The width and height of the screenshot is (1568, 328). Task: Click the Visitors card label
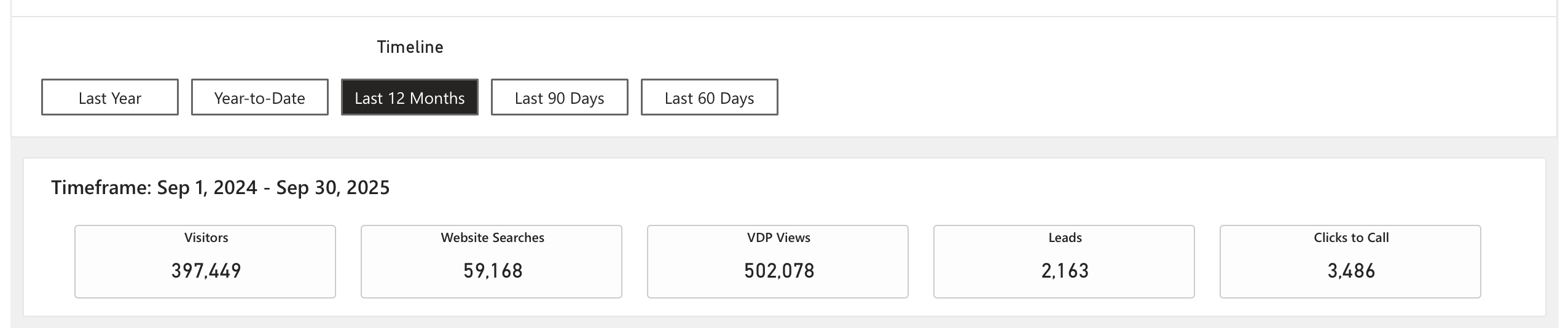206,238
